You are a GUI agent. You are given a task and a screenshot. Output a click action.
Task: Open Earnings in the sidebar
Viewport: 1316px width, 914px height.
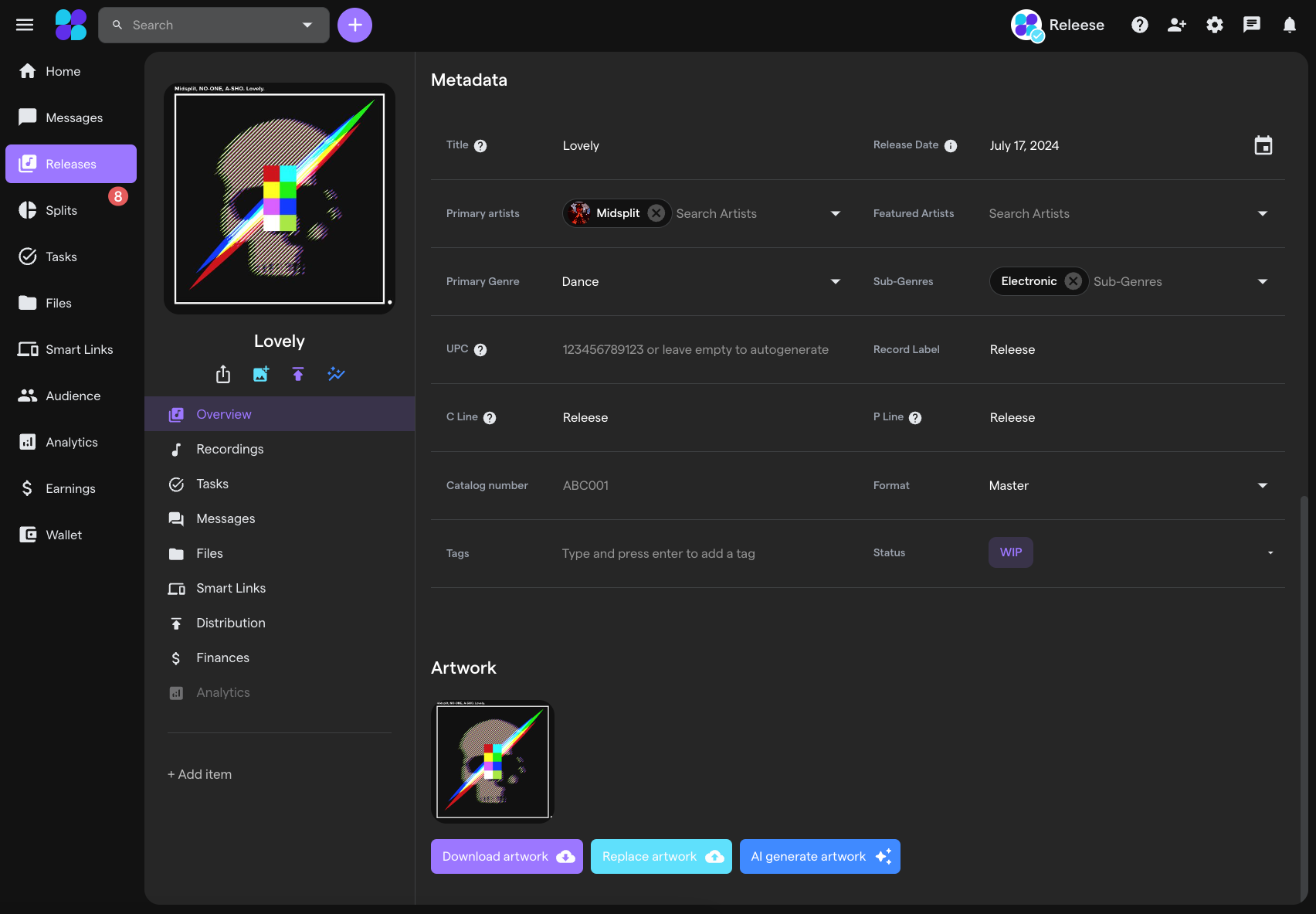point(71,488)
